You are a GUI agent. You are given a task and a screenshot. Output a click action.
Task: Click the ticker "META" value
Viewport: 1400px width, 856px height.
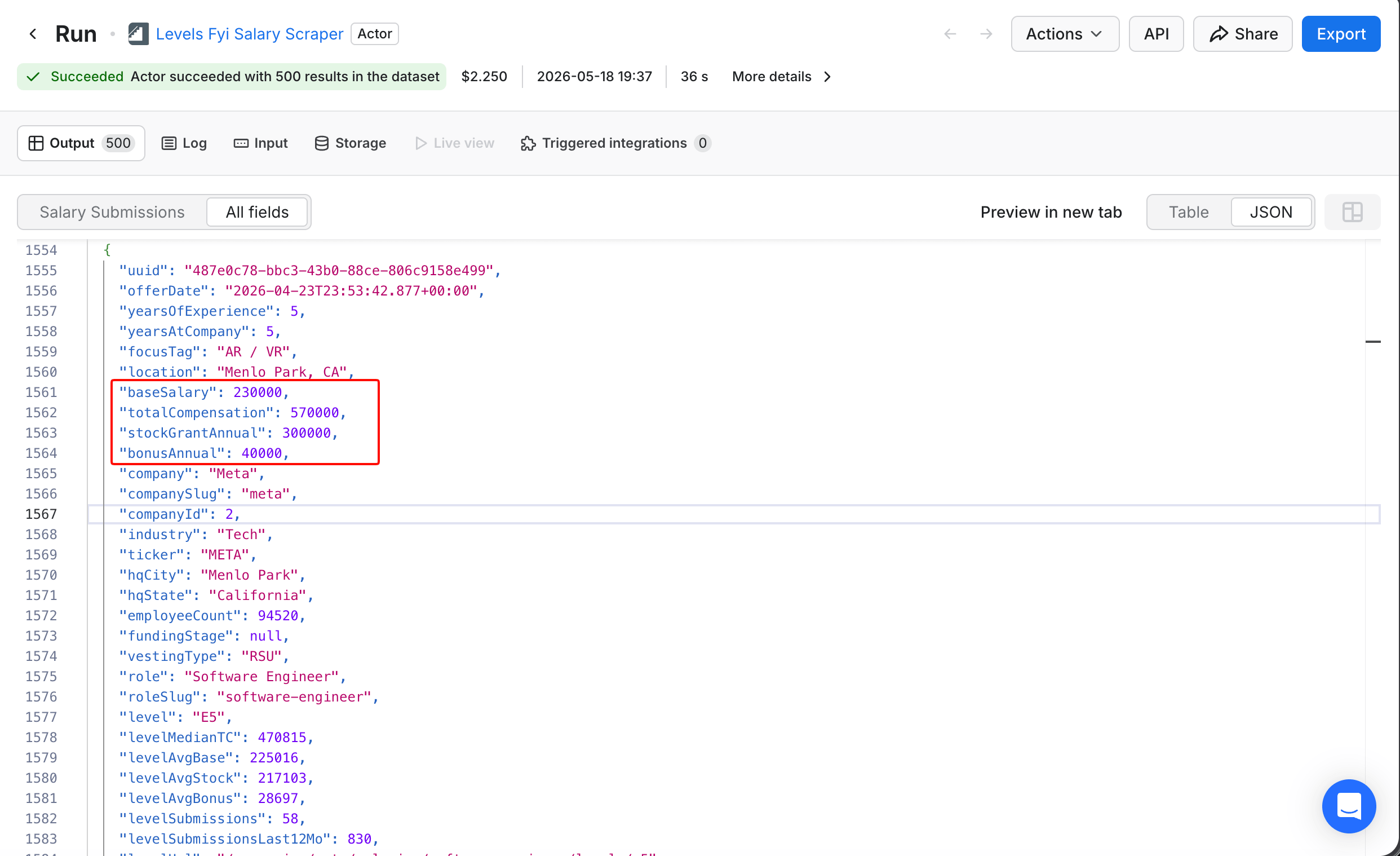pyautogui.click(x=225, y=555)
